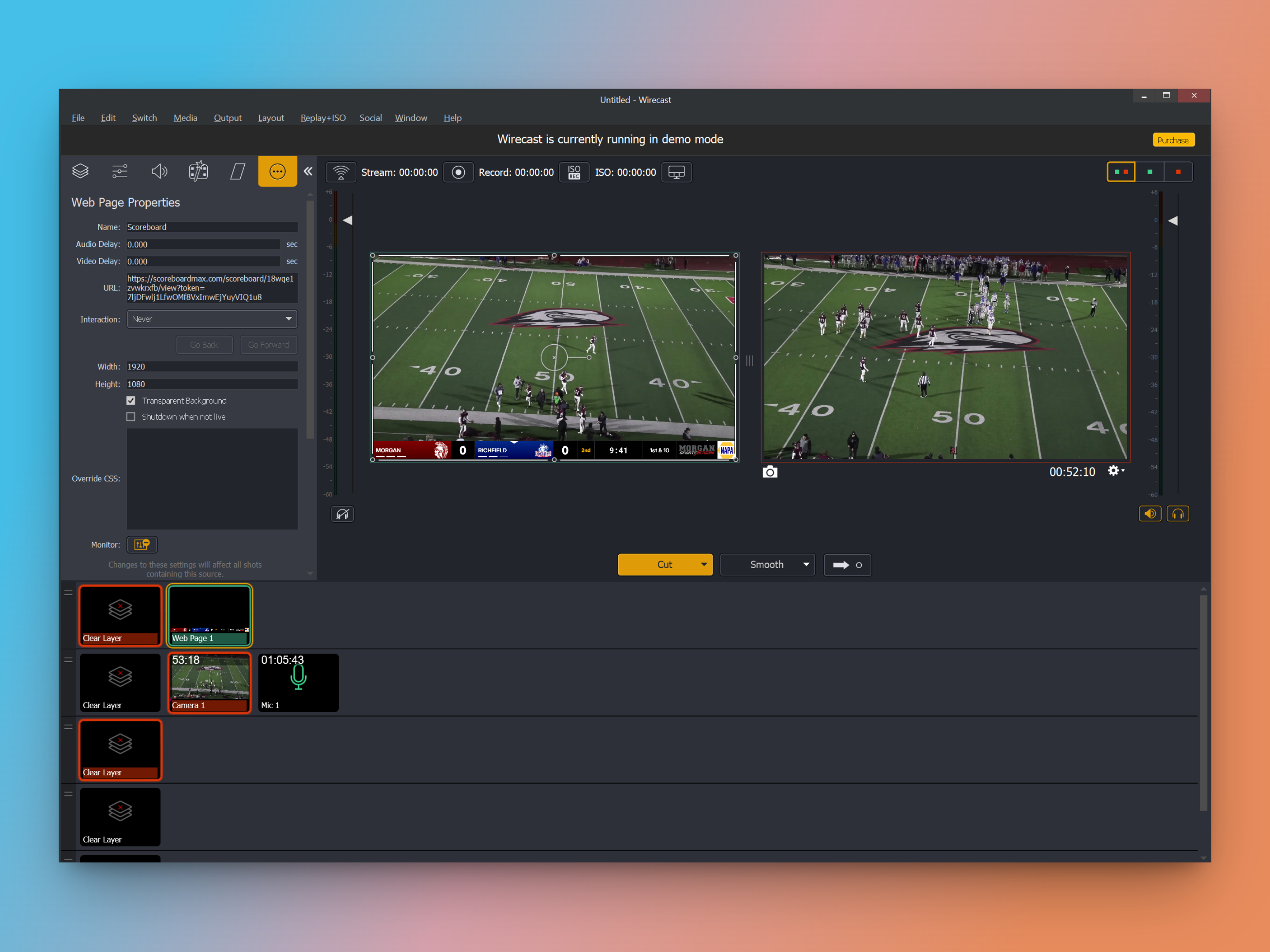Open the chroma key parallelogram tab
Screen dimensions: 1270x952
(x=238, y=171)
